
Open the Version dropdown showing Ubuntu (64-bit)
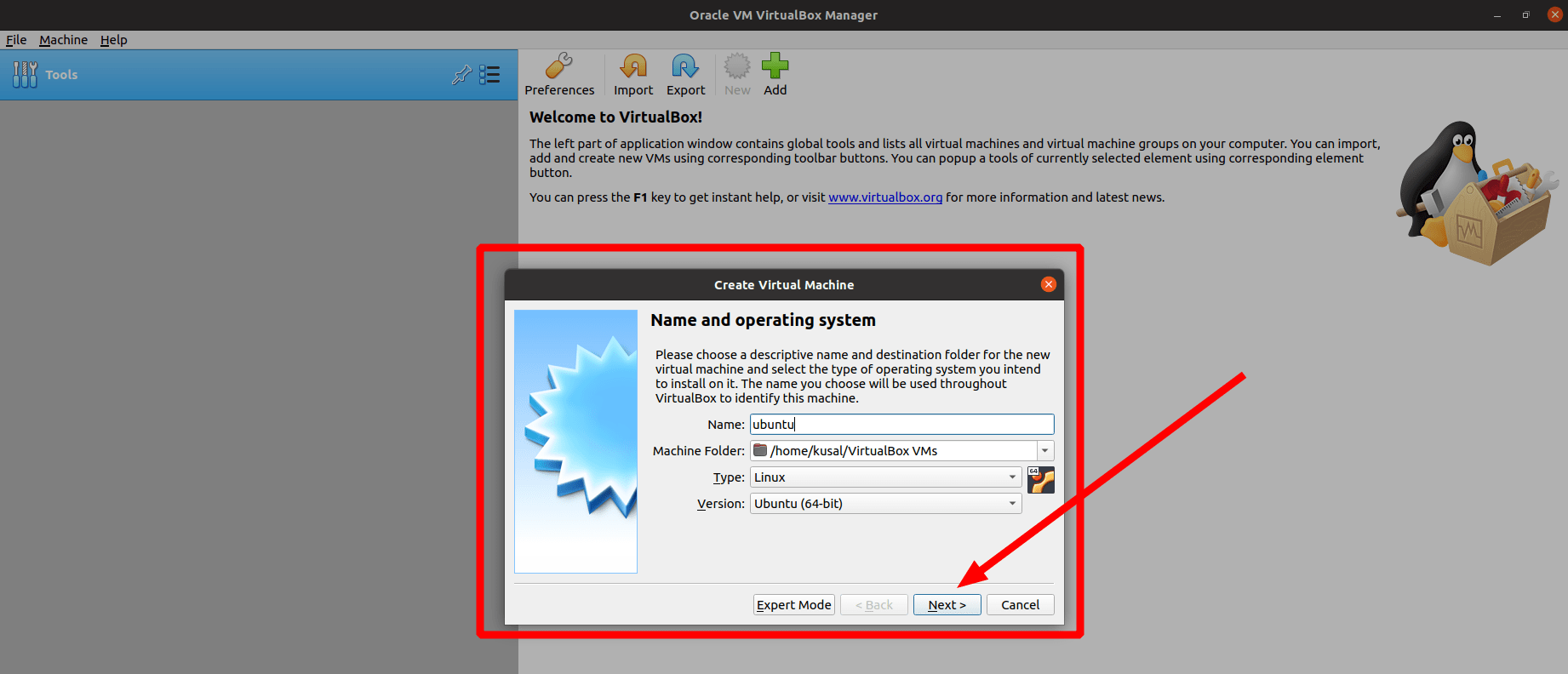885,504
